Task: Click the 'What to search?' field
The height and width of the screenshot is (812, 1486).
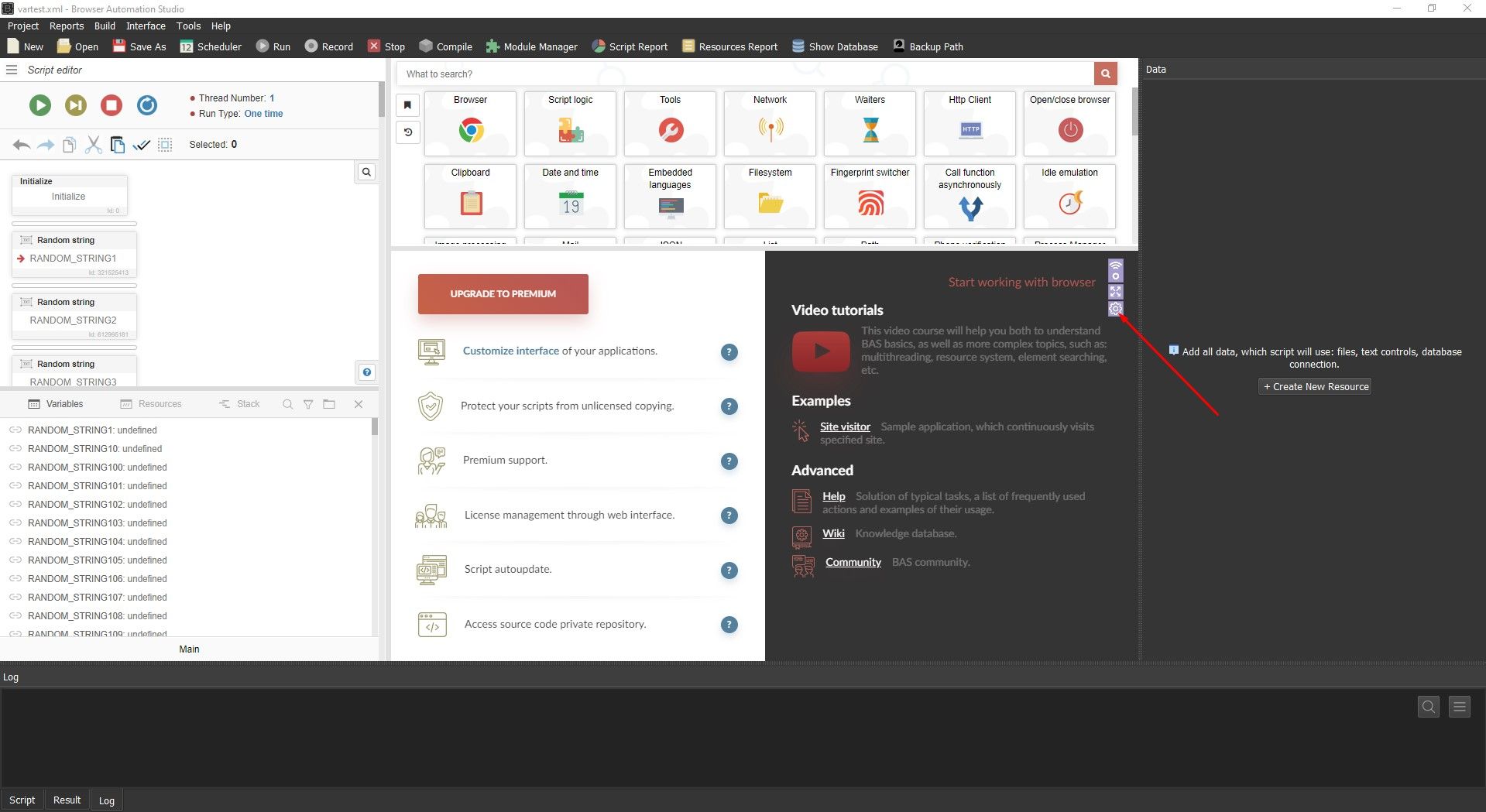Action: click(743, 74)
